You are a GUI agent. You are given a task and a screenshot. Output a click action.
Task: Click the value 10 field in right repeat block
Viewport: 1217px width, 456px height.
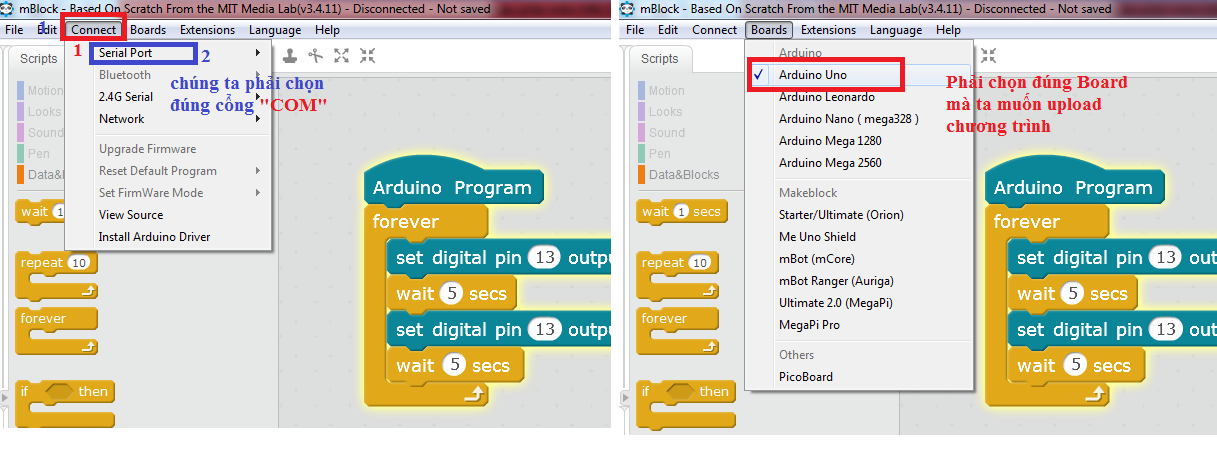pos(700,263)
